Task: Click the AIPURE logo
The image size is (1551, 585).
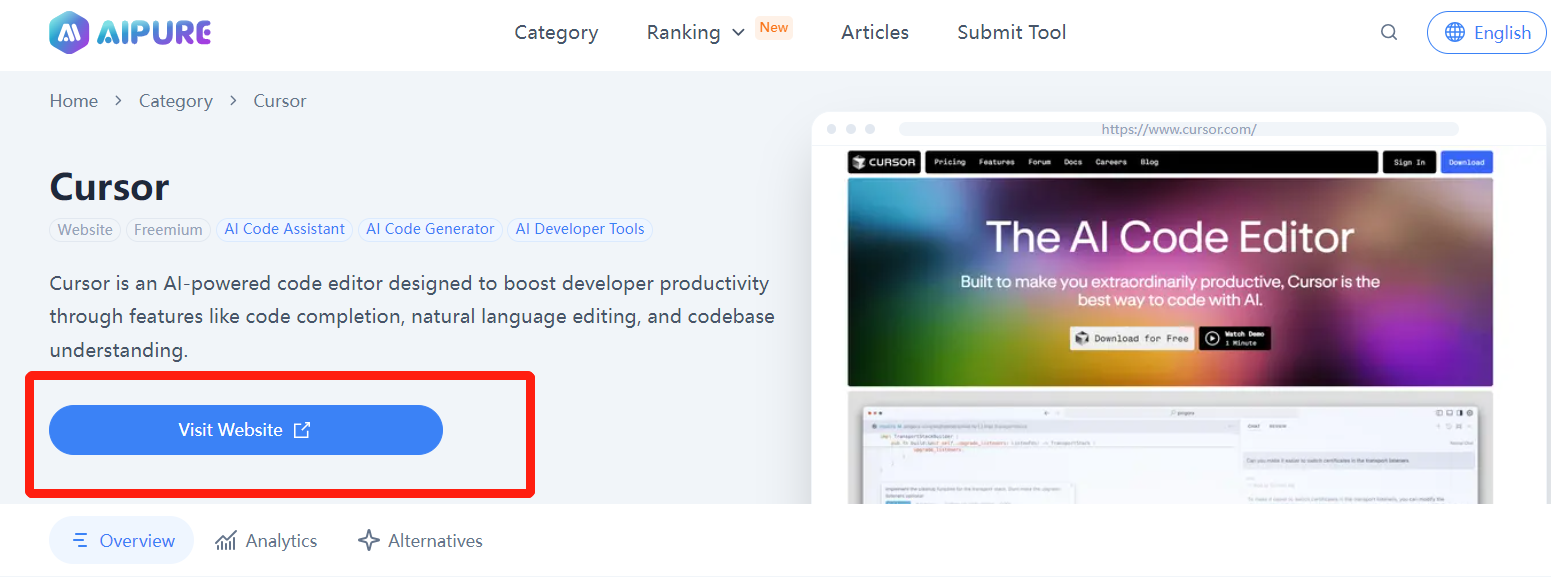Action: pos(130,33)
